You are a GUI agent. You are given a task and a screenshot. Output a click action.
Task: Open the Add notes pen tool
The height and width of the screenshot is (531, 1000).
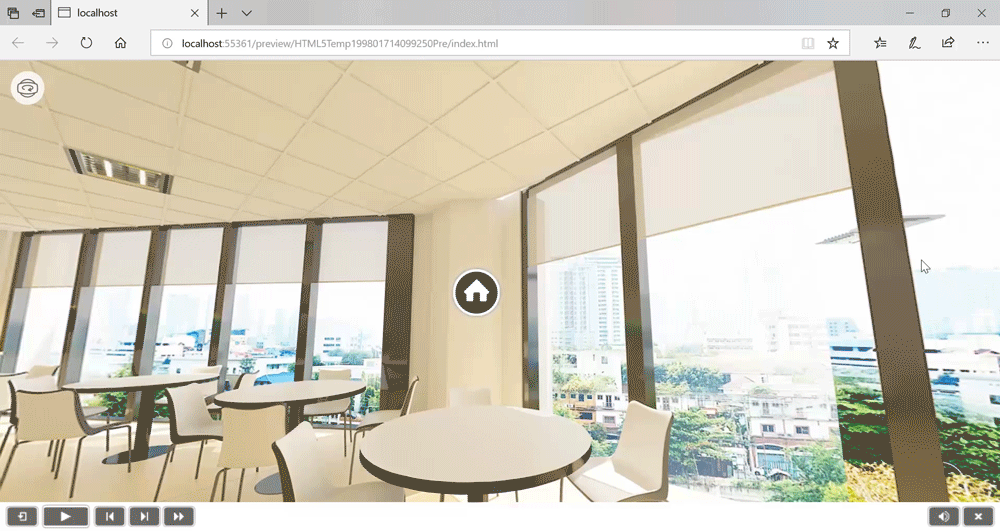(914, 43)
